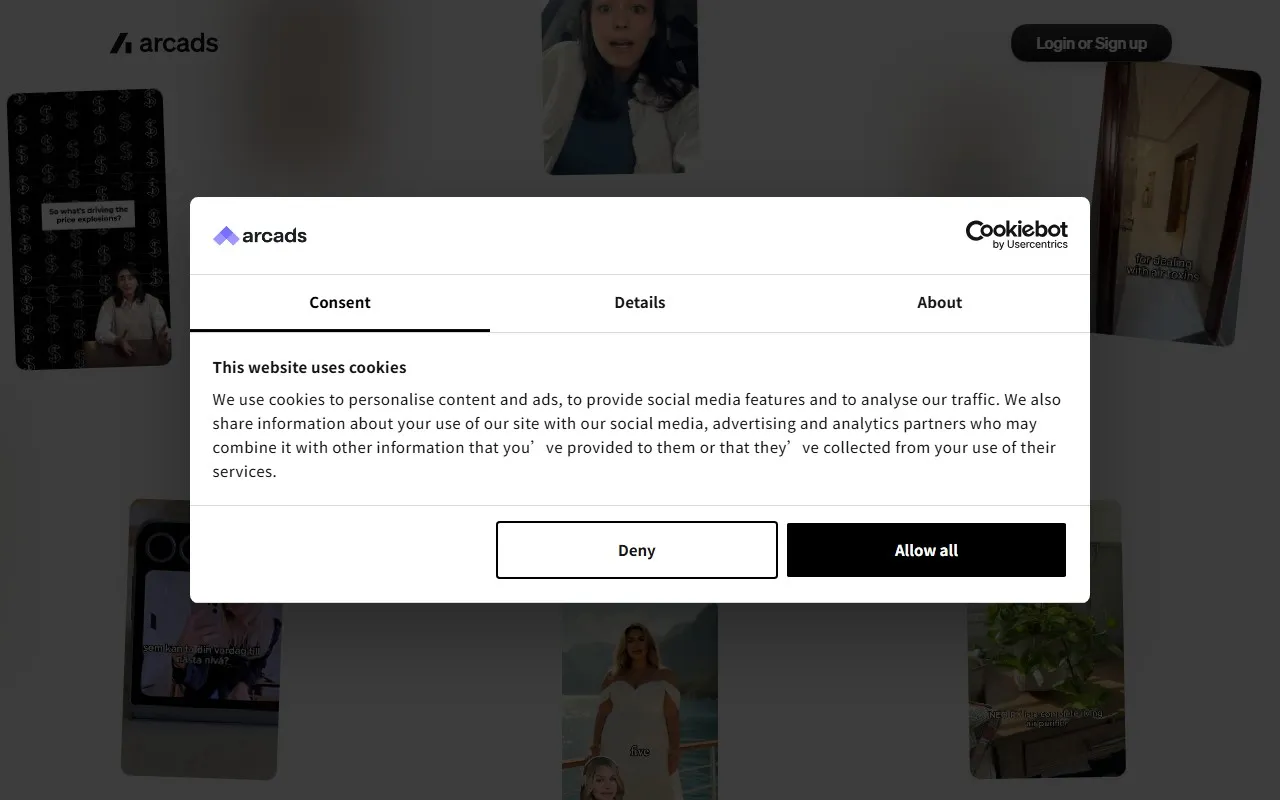Screen dimensions: 1280x800
Task: Click the cookie description paragraph text
Action: coord(637,435)
